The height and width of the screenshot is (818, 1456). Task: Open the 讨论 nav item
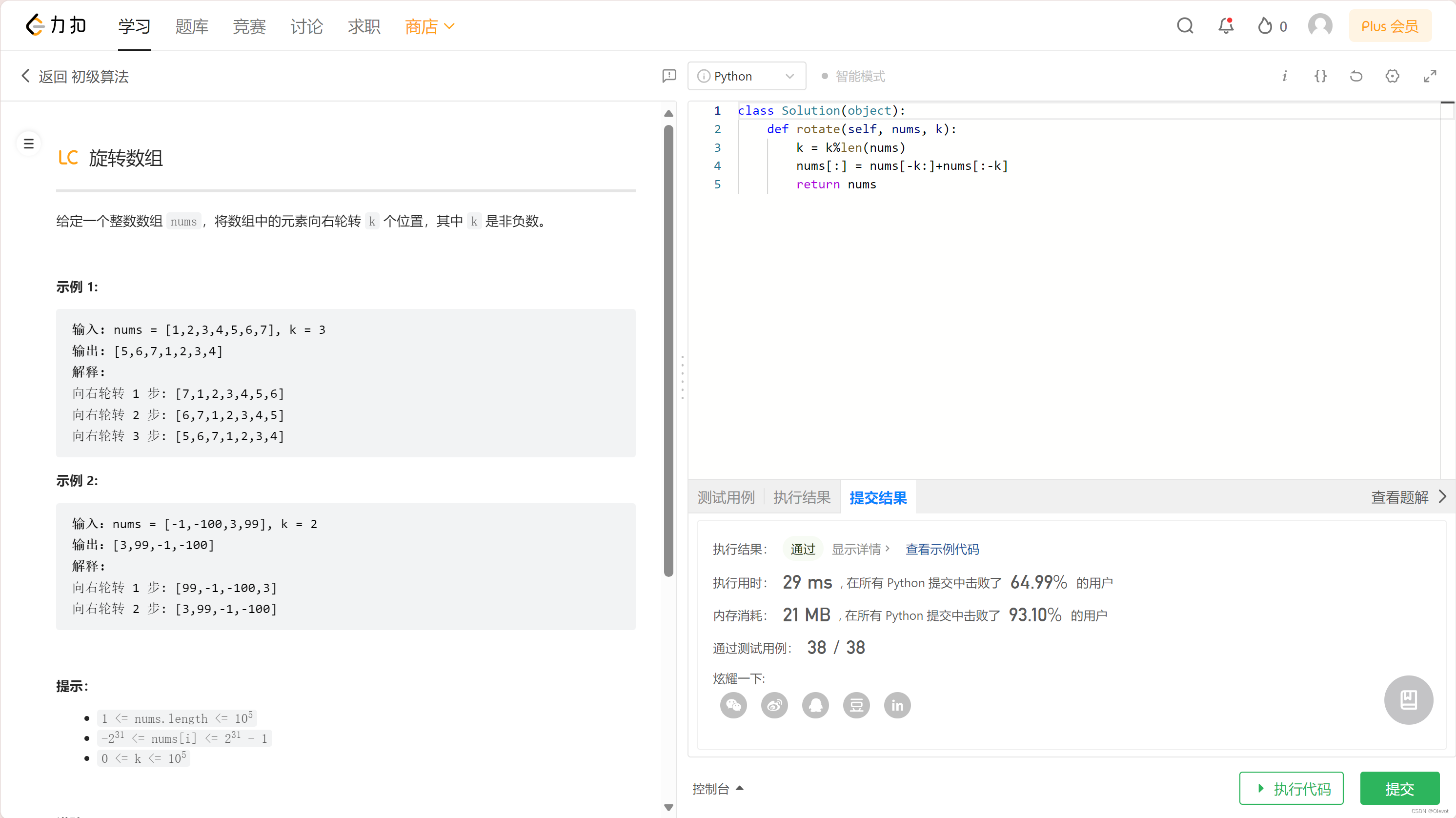coord(306,26)
